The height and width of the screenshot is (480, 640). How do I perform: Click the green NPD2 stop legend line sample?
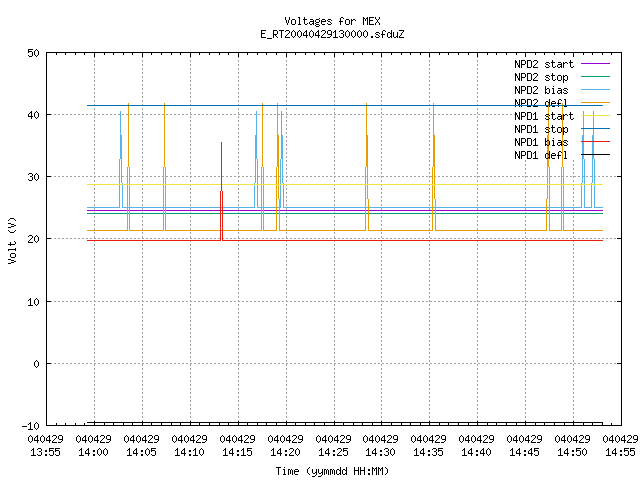(595, 77)
